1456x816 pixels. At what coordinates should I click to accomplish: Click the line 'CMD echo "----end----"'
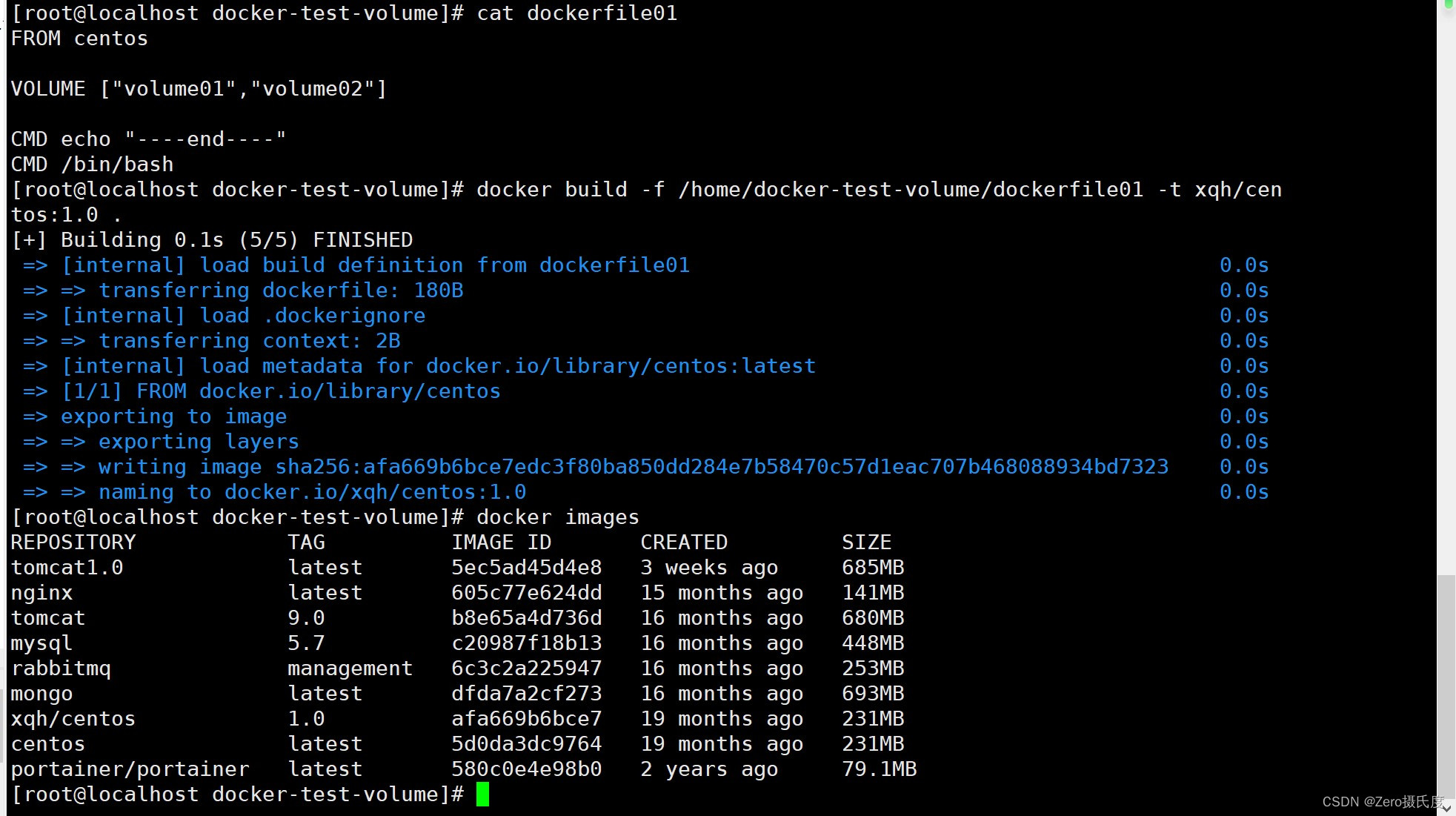pyautogui.click(x=148, y=139)
